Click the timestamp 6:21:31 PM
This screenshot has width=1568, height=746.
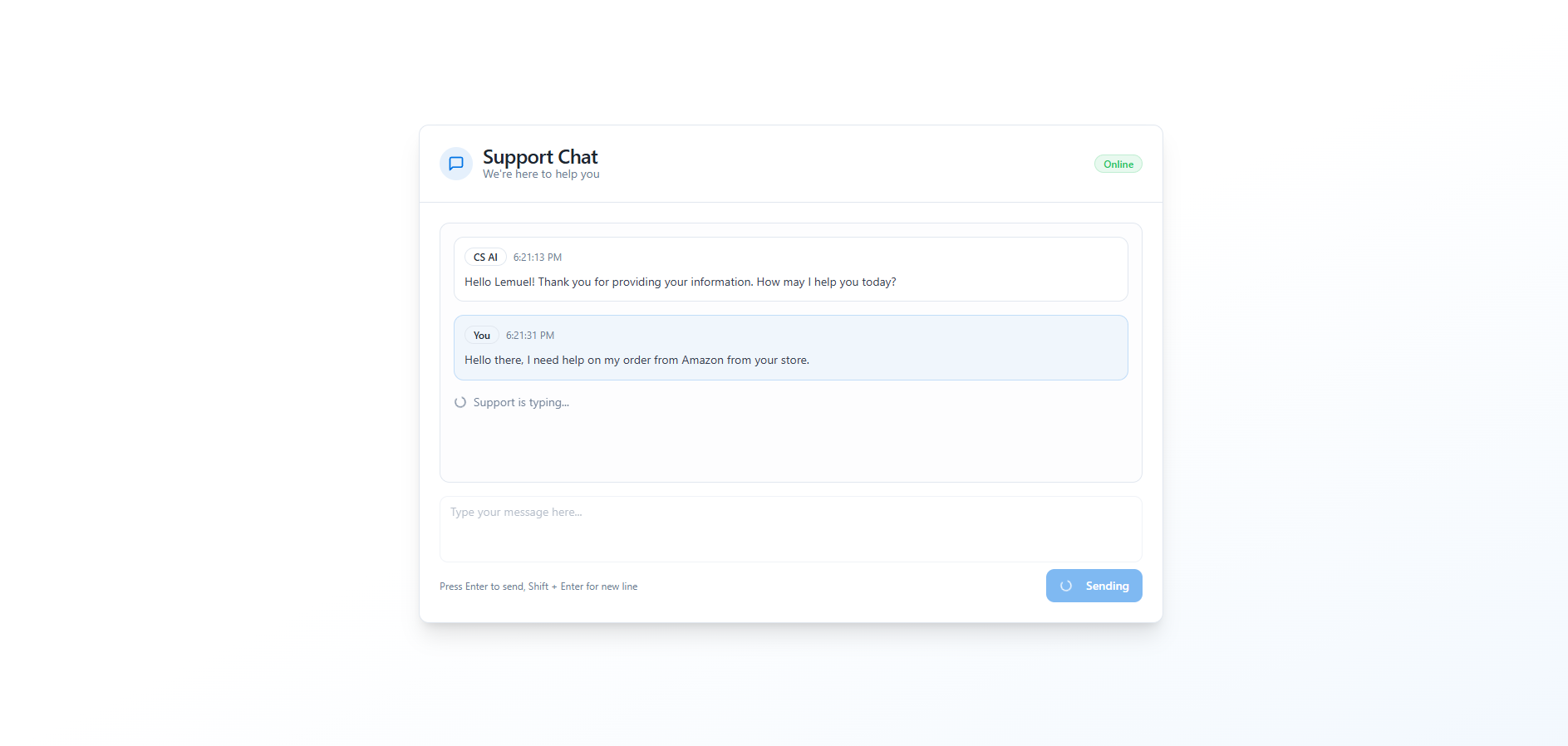529,335
